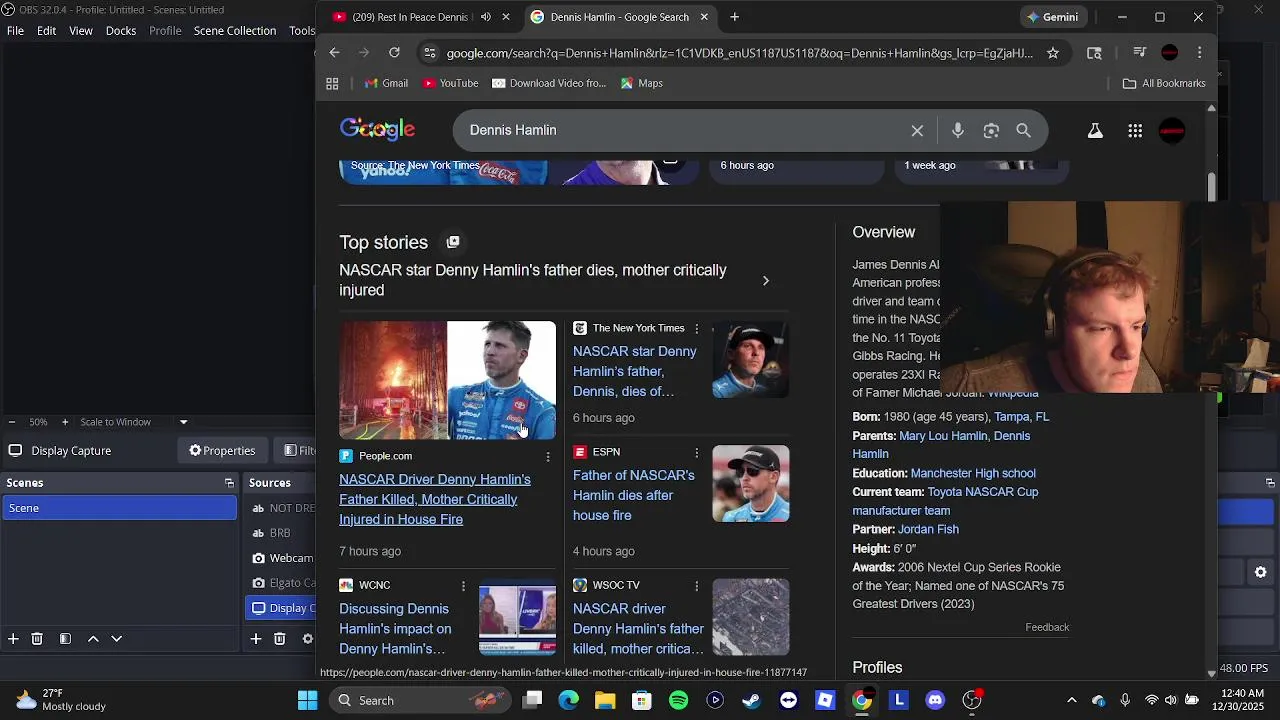The image size is (1280, 720).
Task: Bookmark this page with the star icon
Action: tap(1053, 53)
